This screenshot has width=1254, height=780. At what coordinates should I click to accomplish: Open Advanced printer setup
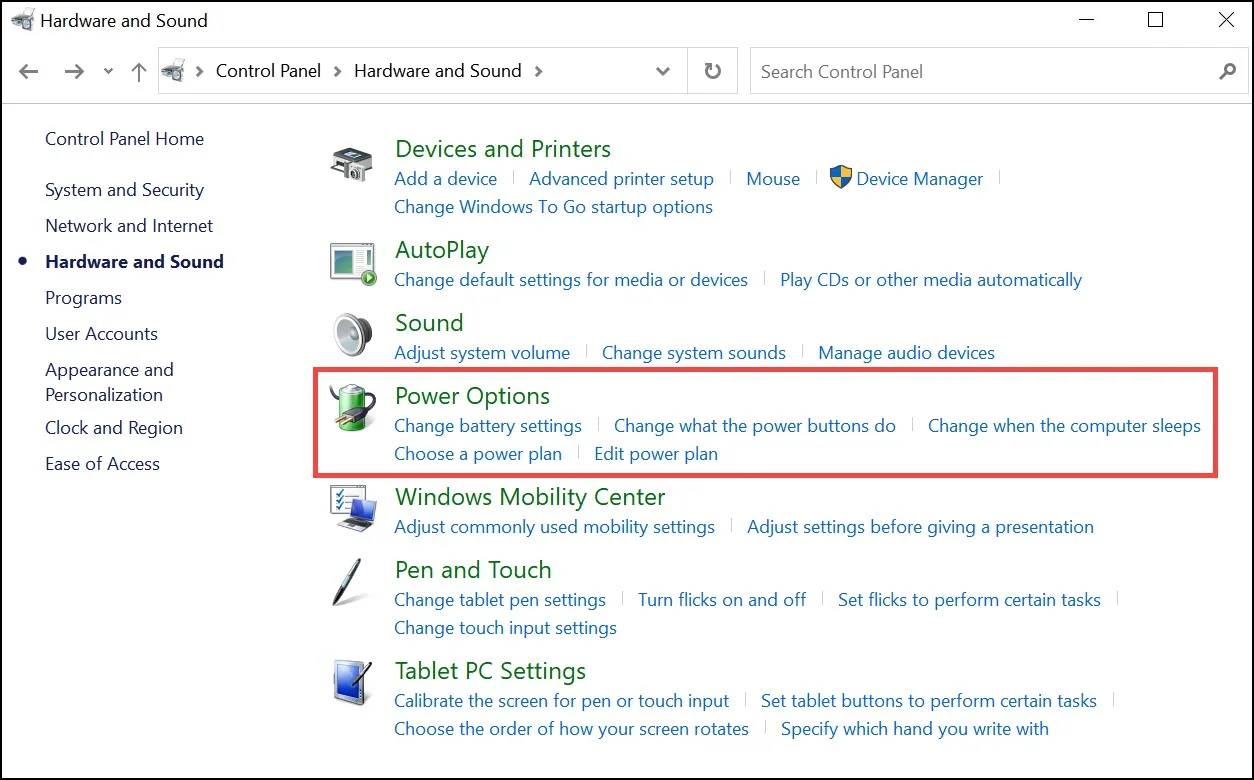pos(621,179)
